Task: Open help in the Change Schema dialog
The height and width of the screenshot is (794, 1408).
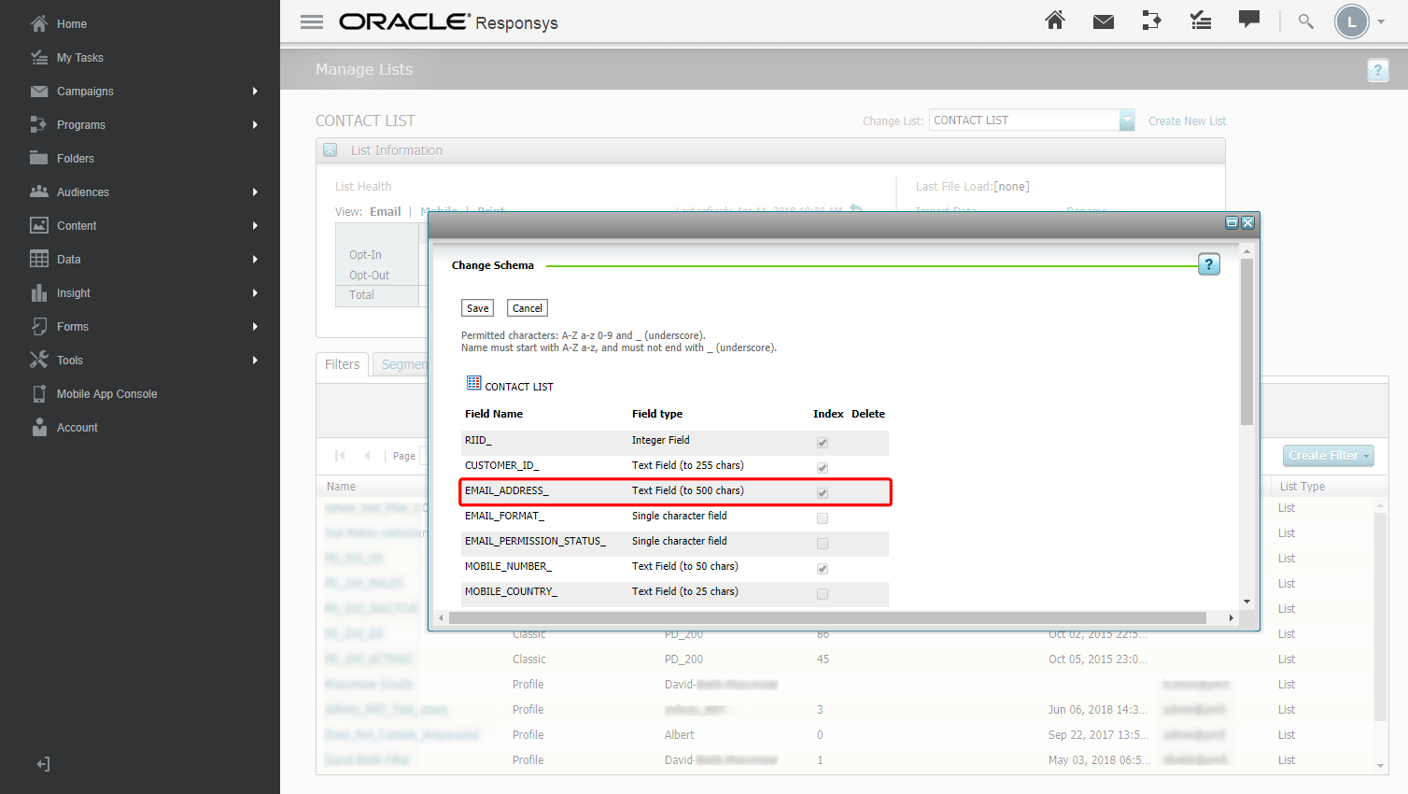Action: tap(1209, 264)
